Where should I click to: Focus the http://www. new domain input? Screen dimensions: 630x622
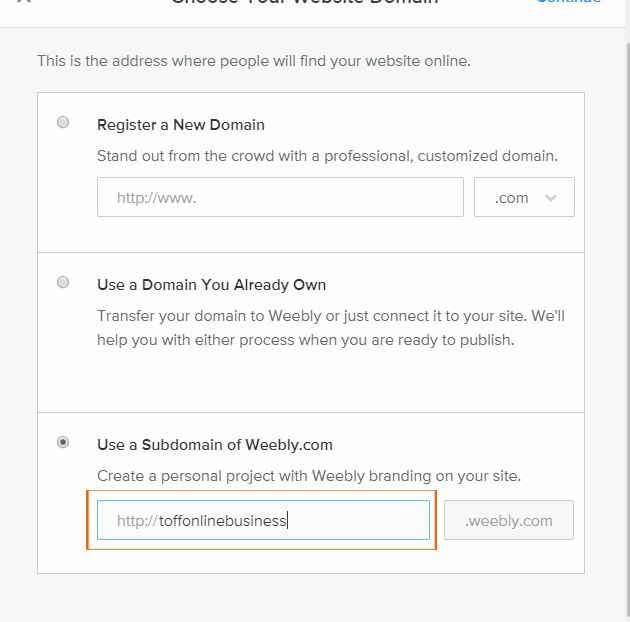(280, 198)
